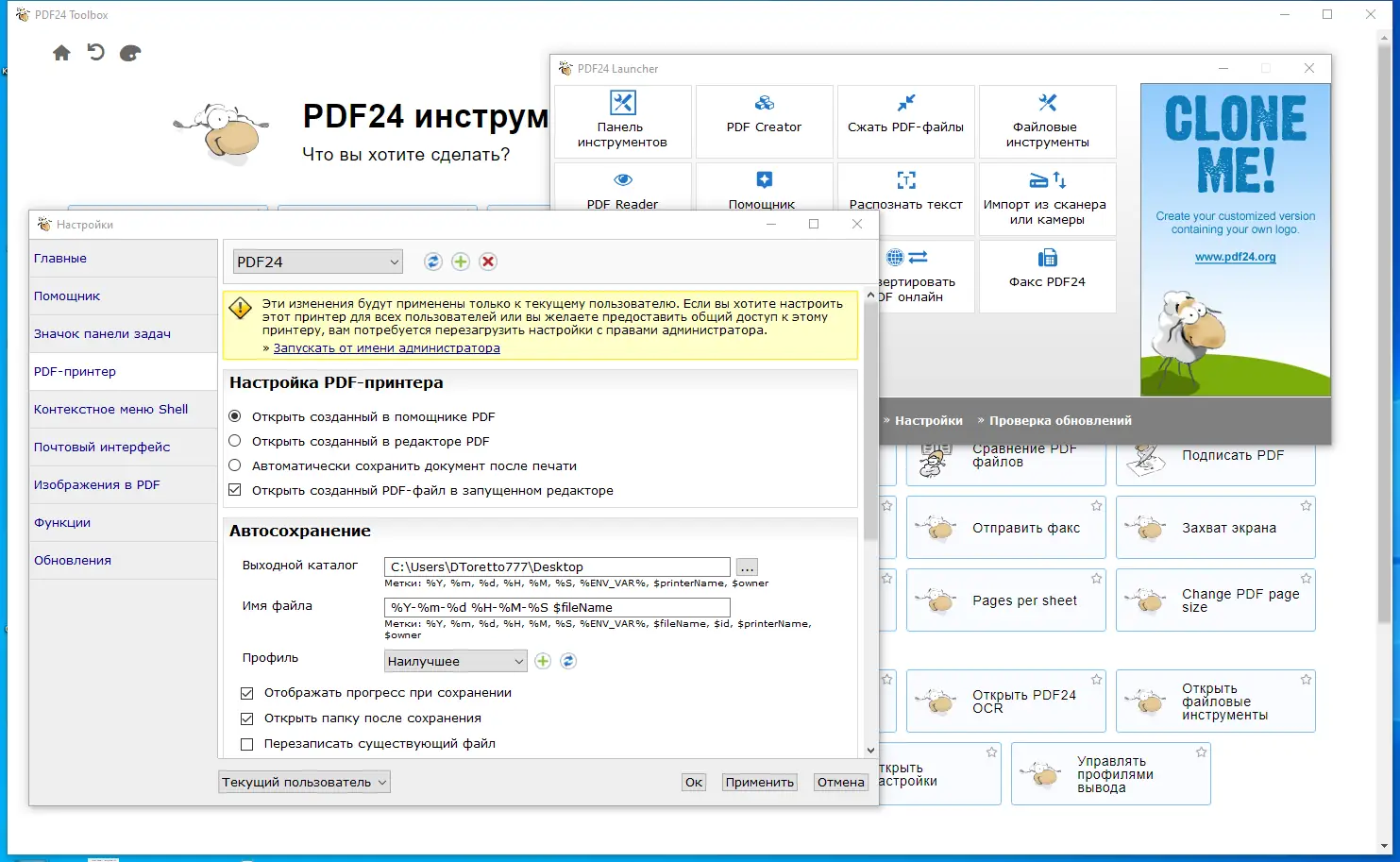
Task: Open the Текущий пользователь dropdown
Action: pos(304,782)
